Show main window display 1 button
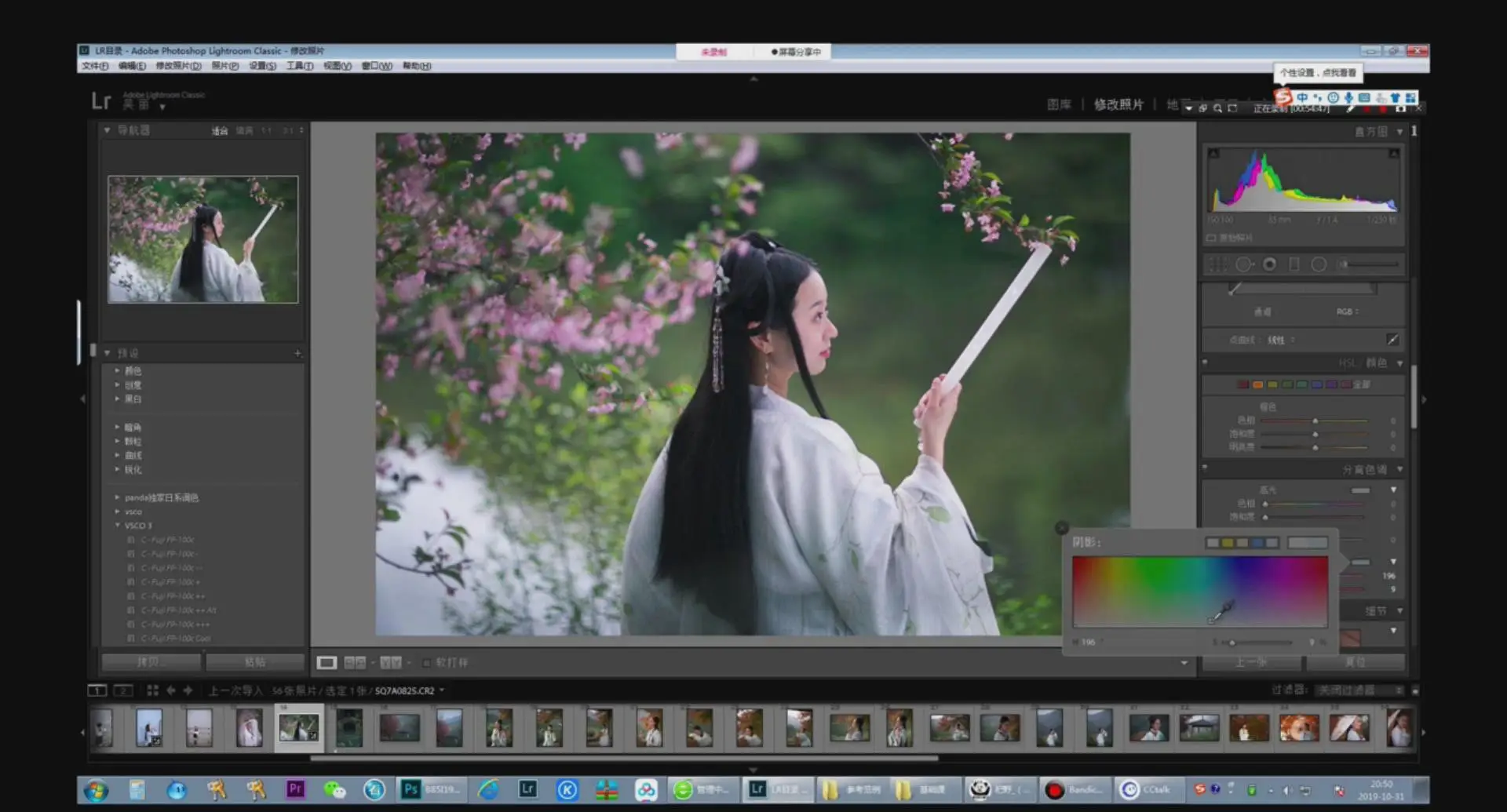This screenshot has height=812, width=1507. click(x=97, y=690)
